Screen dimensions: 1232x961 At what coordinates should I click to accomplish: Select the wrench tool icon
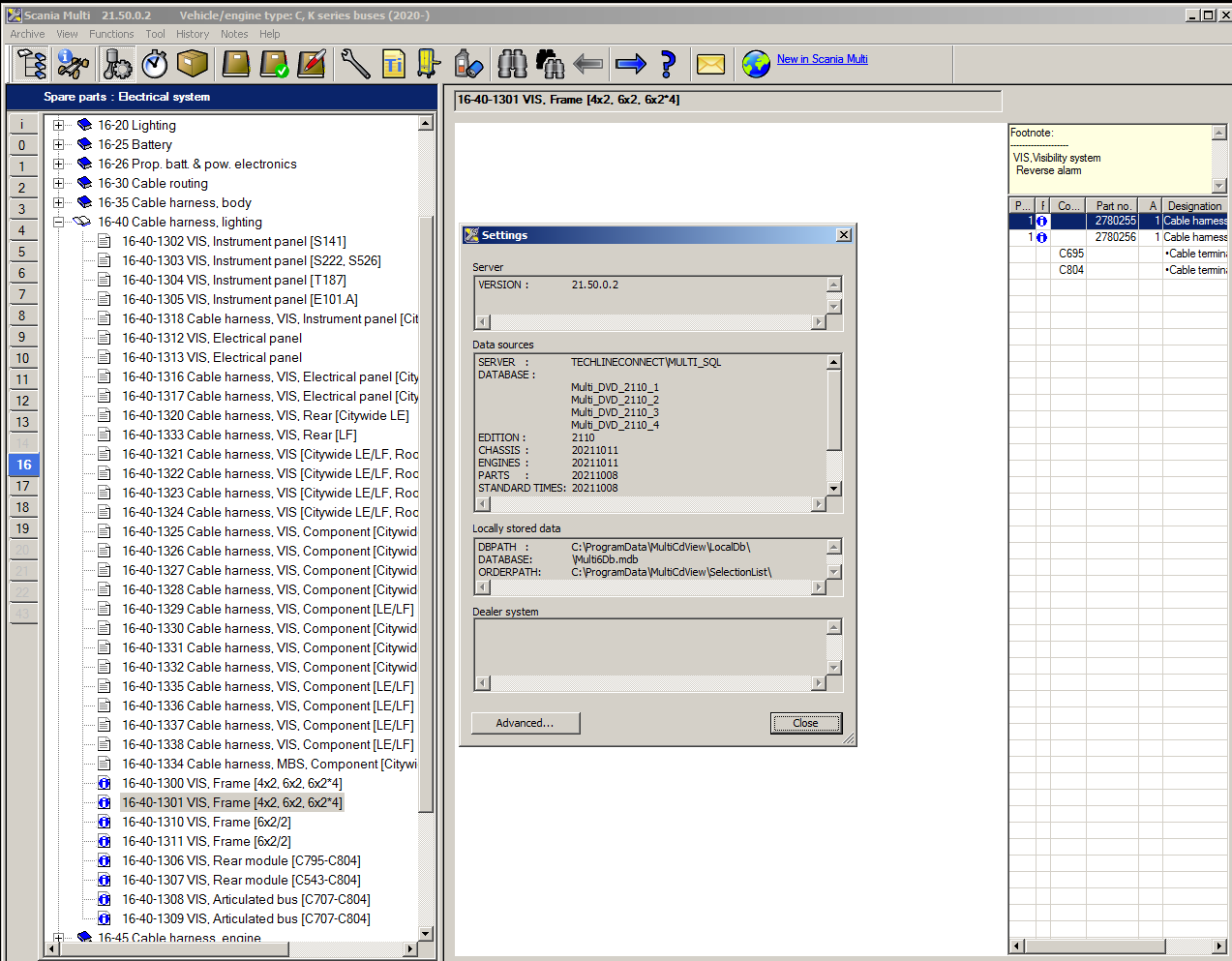coord(355,65)
